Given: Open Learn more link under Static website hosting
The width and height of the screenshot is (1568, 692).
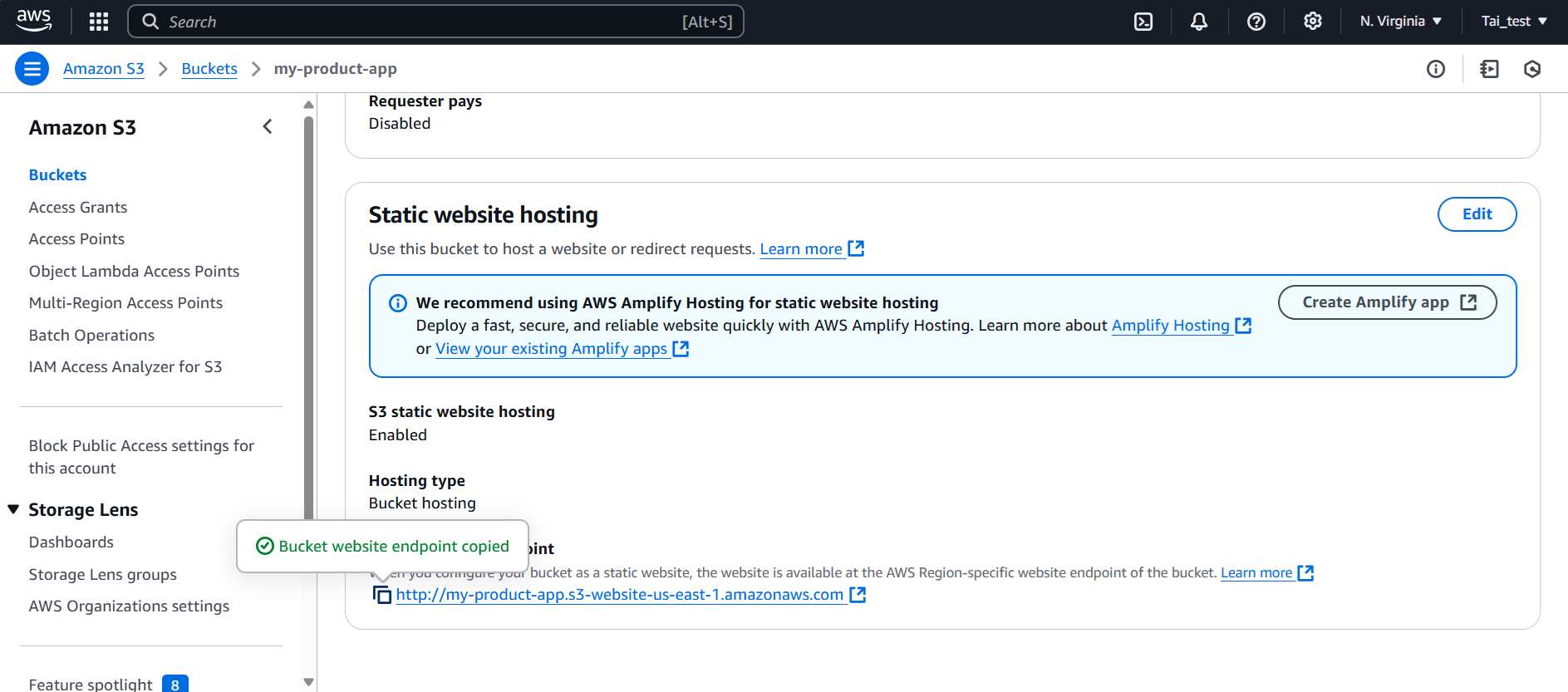Looking at the screenshot, I should [812, 249].
